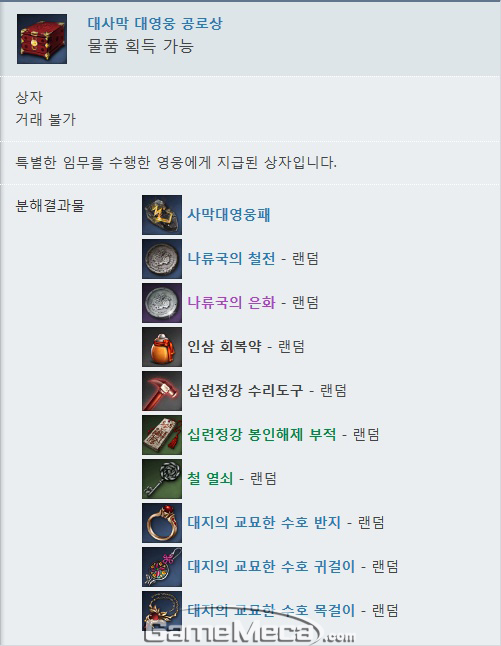501x646 pixels.
Task: Open the purple 나류국의 은화 link
Action: pos(231,303)
